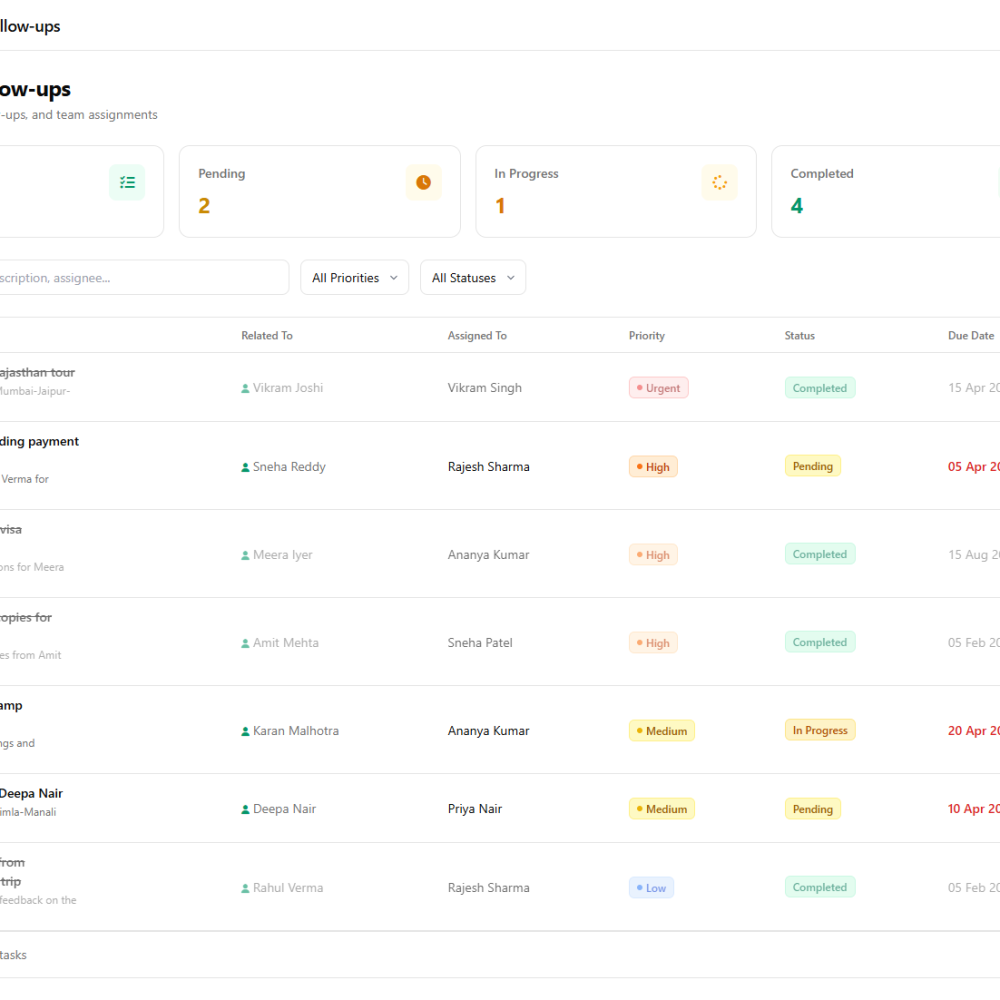Click assignee Sneha Patel
This screenshot has height=1000, width=1000.
[480, 643]
